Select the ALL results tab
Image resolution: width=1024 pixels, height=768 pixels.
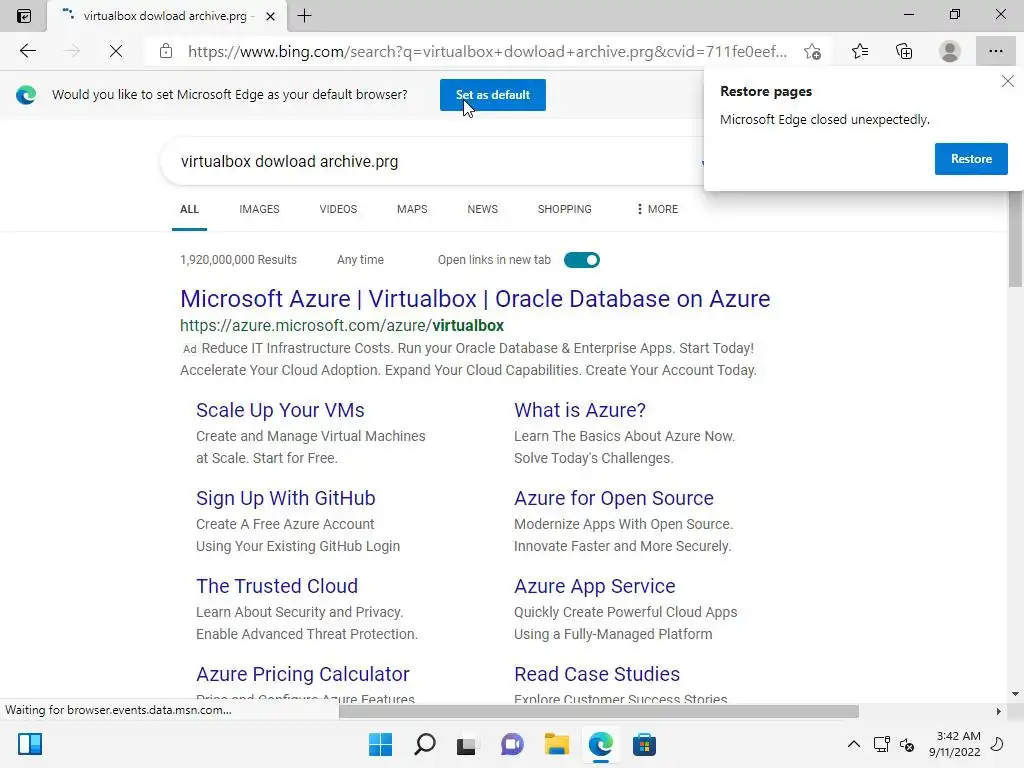[189, 209]
